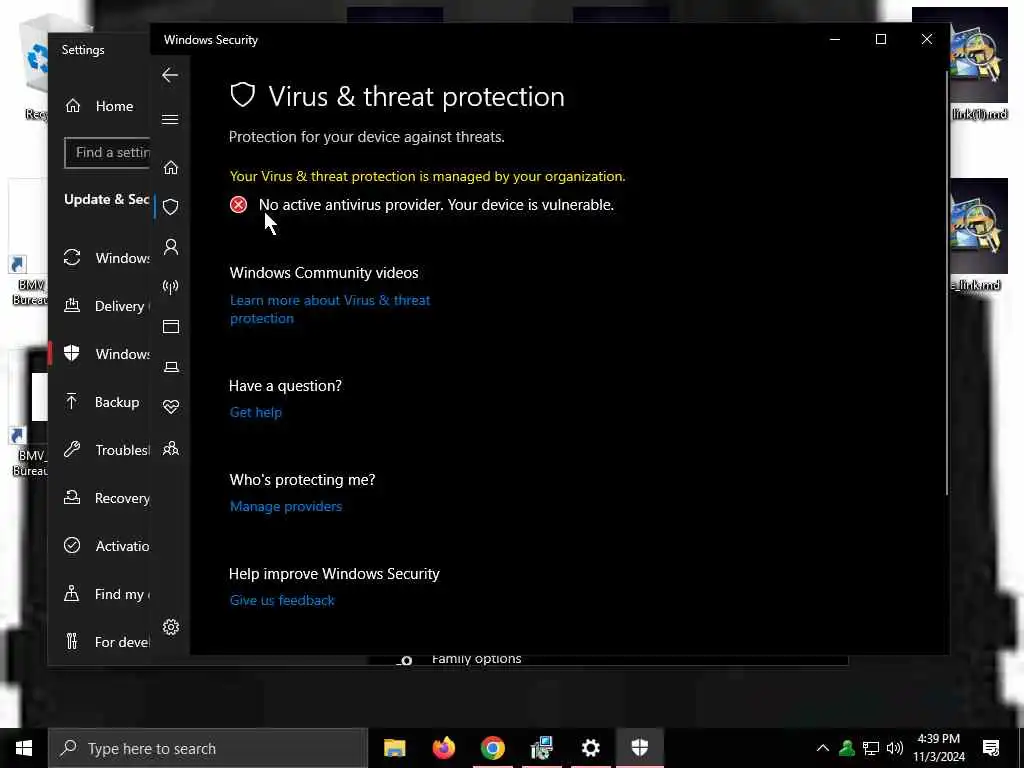Select Delivery Optimization in Settings sidebar
Image resolution: width=1024 pixels, height=768 pixels.
(101, 306)
